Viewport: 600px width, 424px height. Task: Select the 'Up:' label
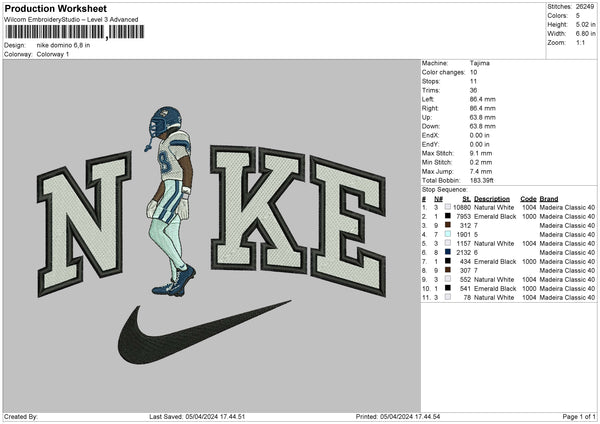427,117
